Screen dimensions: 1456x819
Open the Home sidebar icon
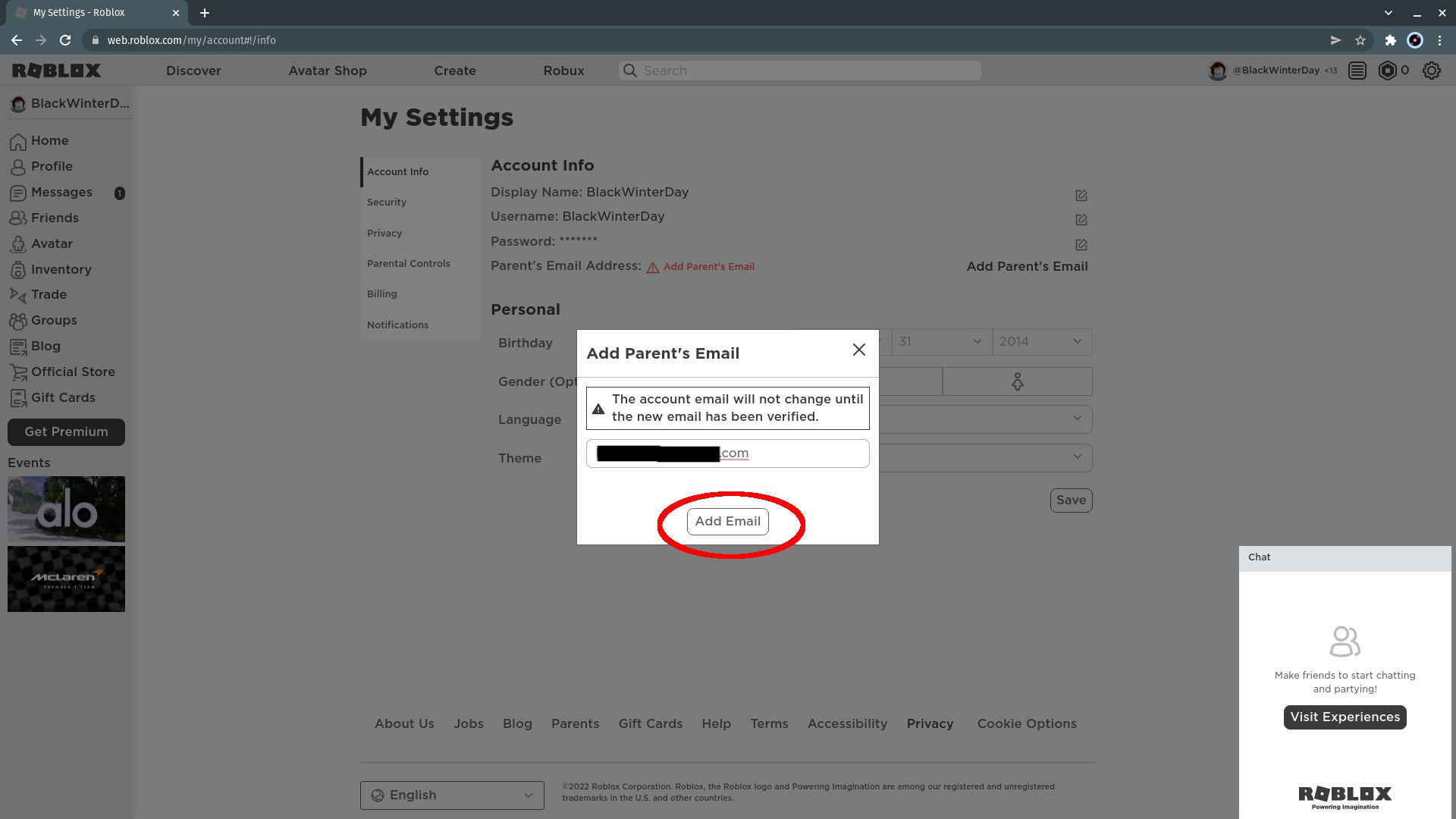tap(18, 141)
